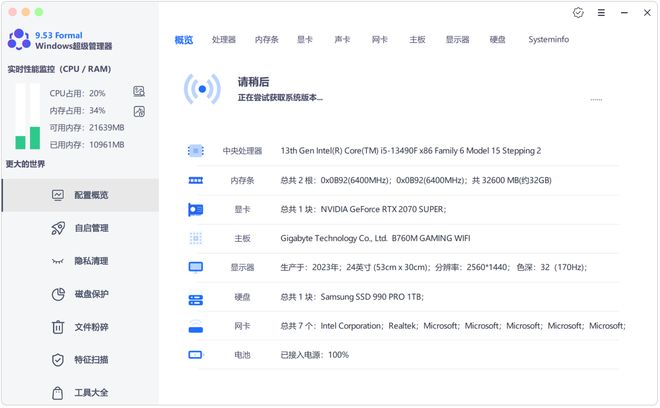Select 磁盘保护 in the sidebar

click(x=91, y=294)
